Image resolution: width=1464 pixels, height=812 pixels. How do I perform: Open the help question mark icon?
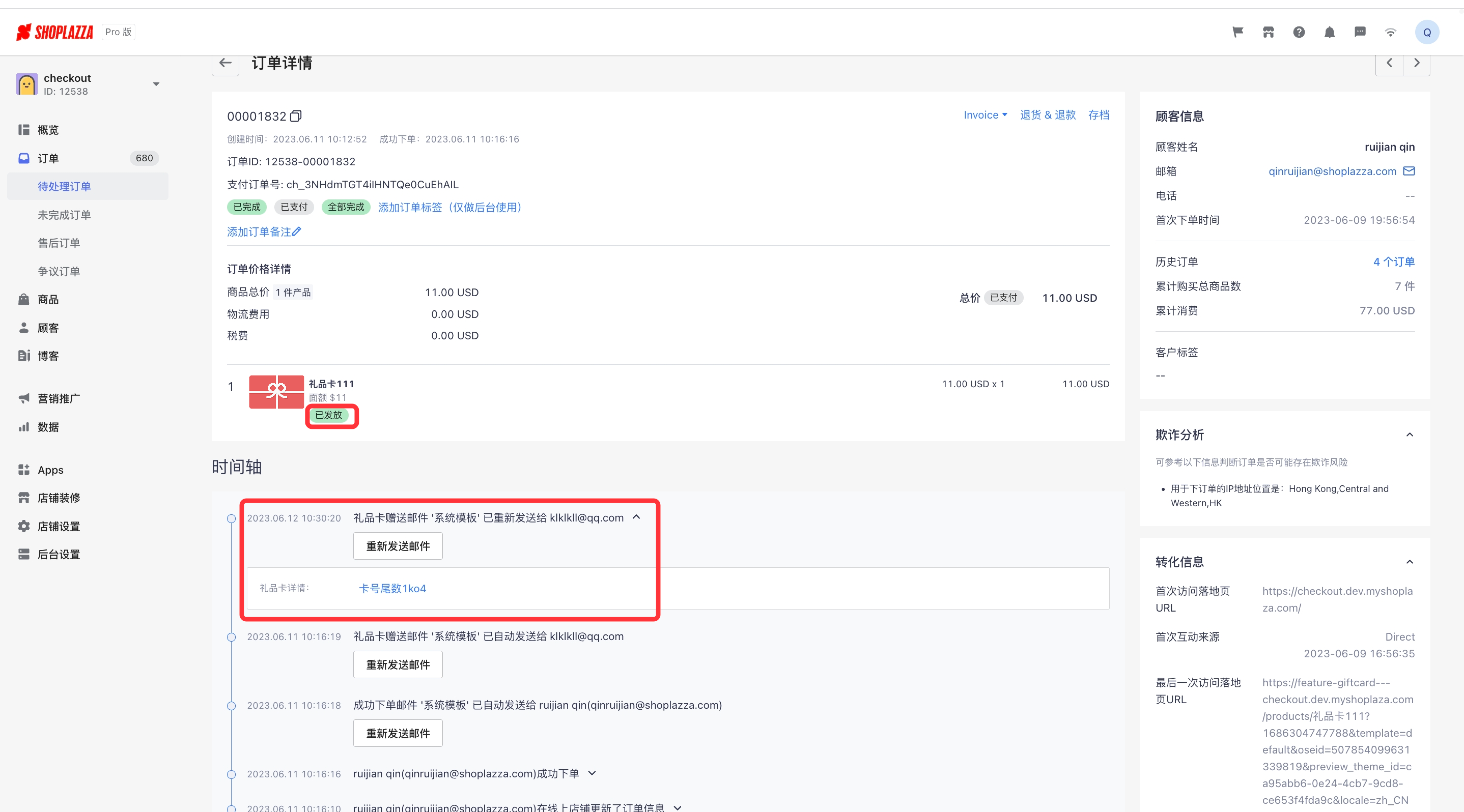1299,32
